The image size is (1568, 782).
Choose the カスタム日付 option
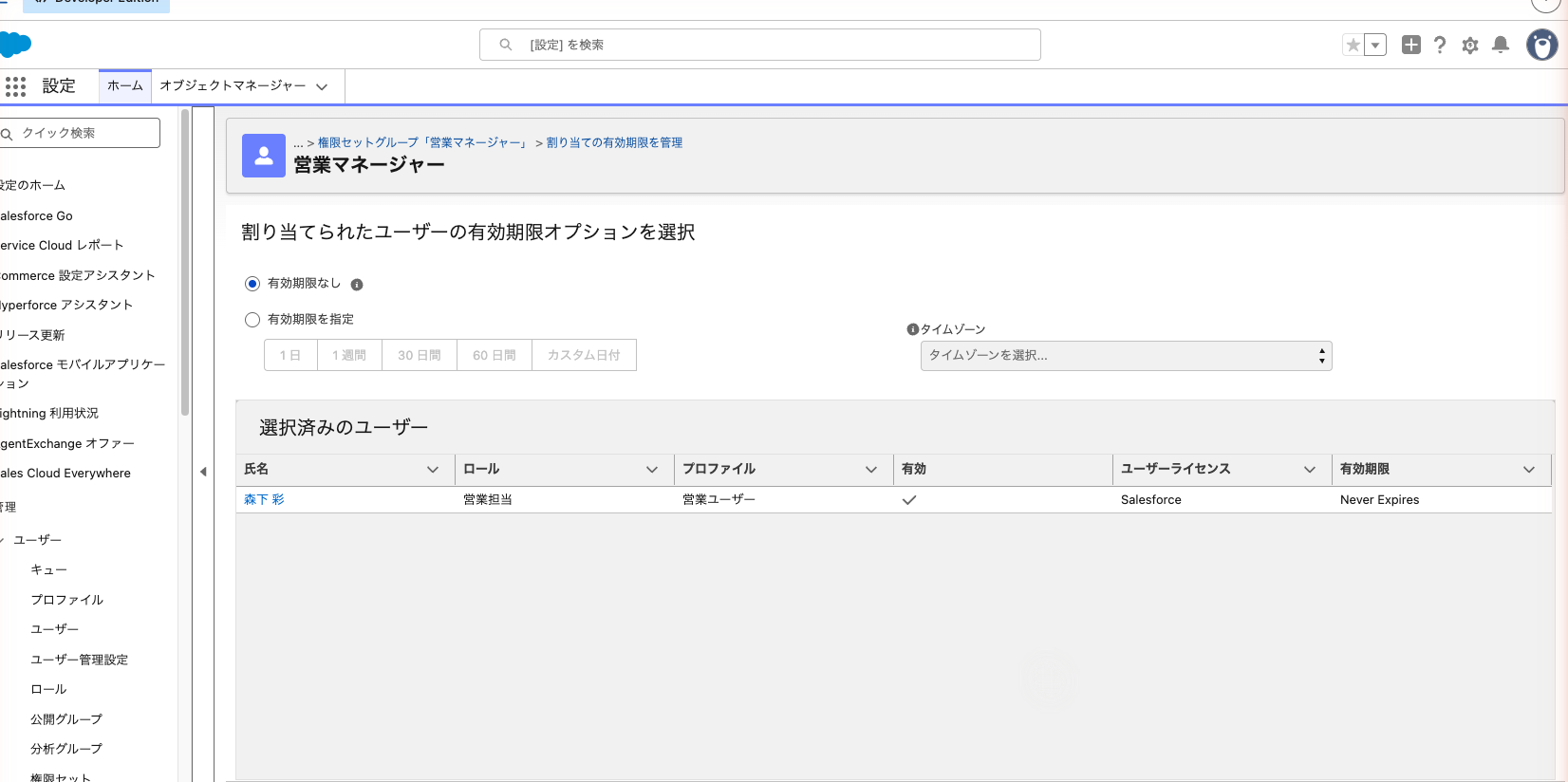pos(584,355)
